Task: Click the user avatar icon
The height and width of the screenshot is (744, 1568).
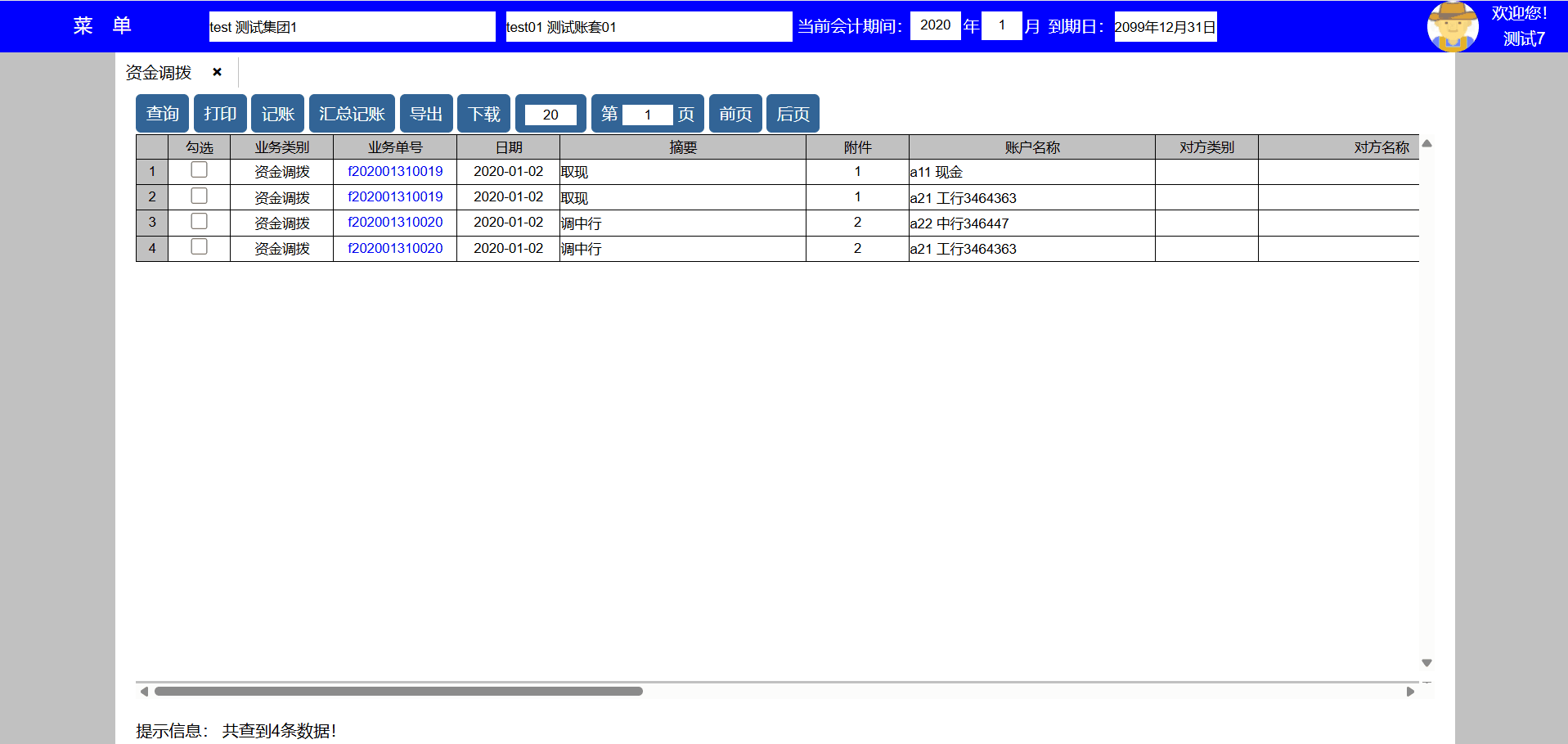Action: tap(1453, 26)
